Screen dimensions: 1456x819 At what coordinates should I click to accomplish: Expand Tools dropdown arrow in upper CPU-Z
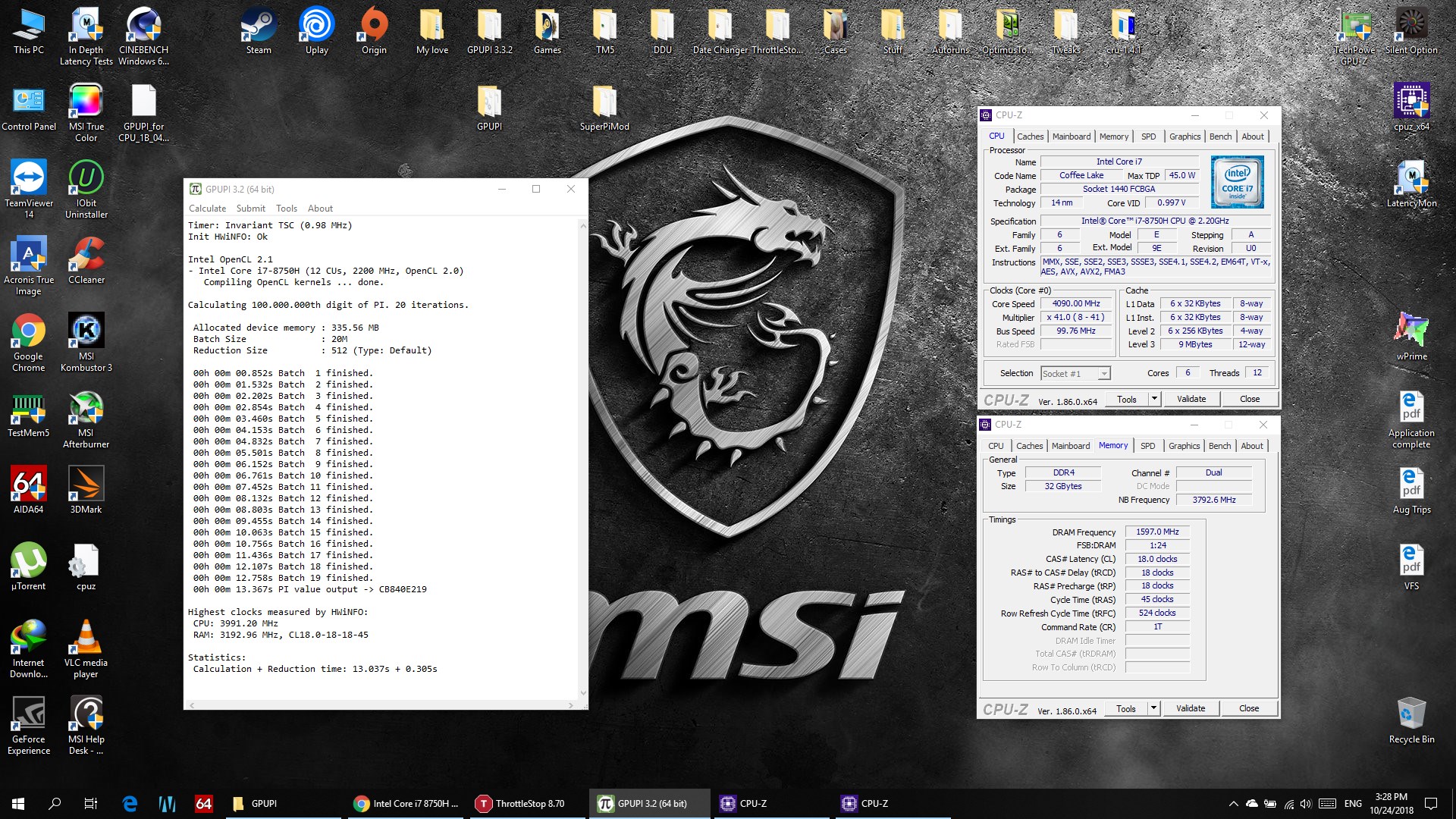point(1154,399)
